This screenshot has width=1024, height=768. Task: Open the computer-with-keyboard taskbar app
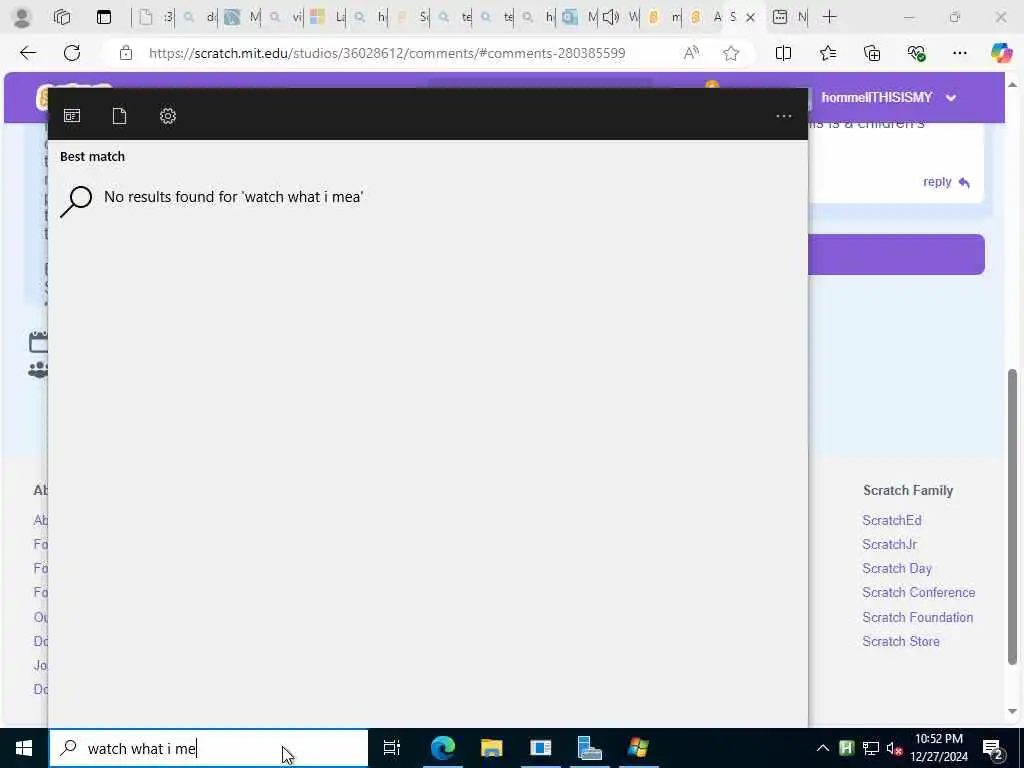[590, 748]
